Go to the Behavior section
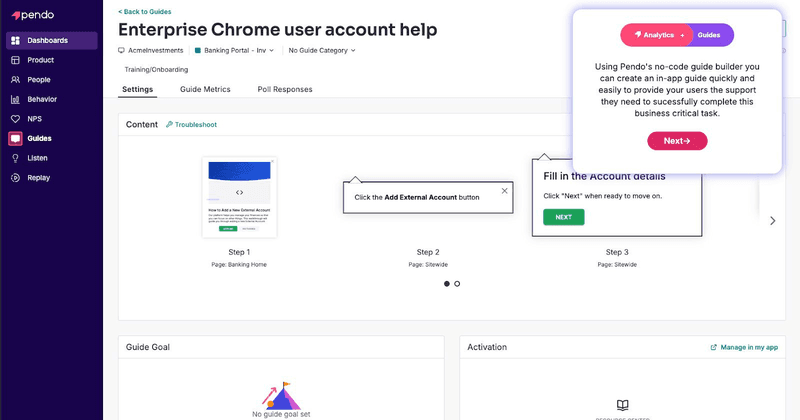This screenshot has width=800, height=420. click(42, 99)
